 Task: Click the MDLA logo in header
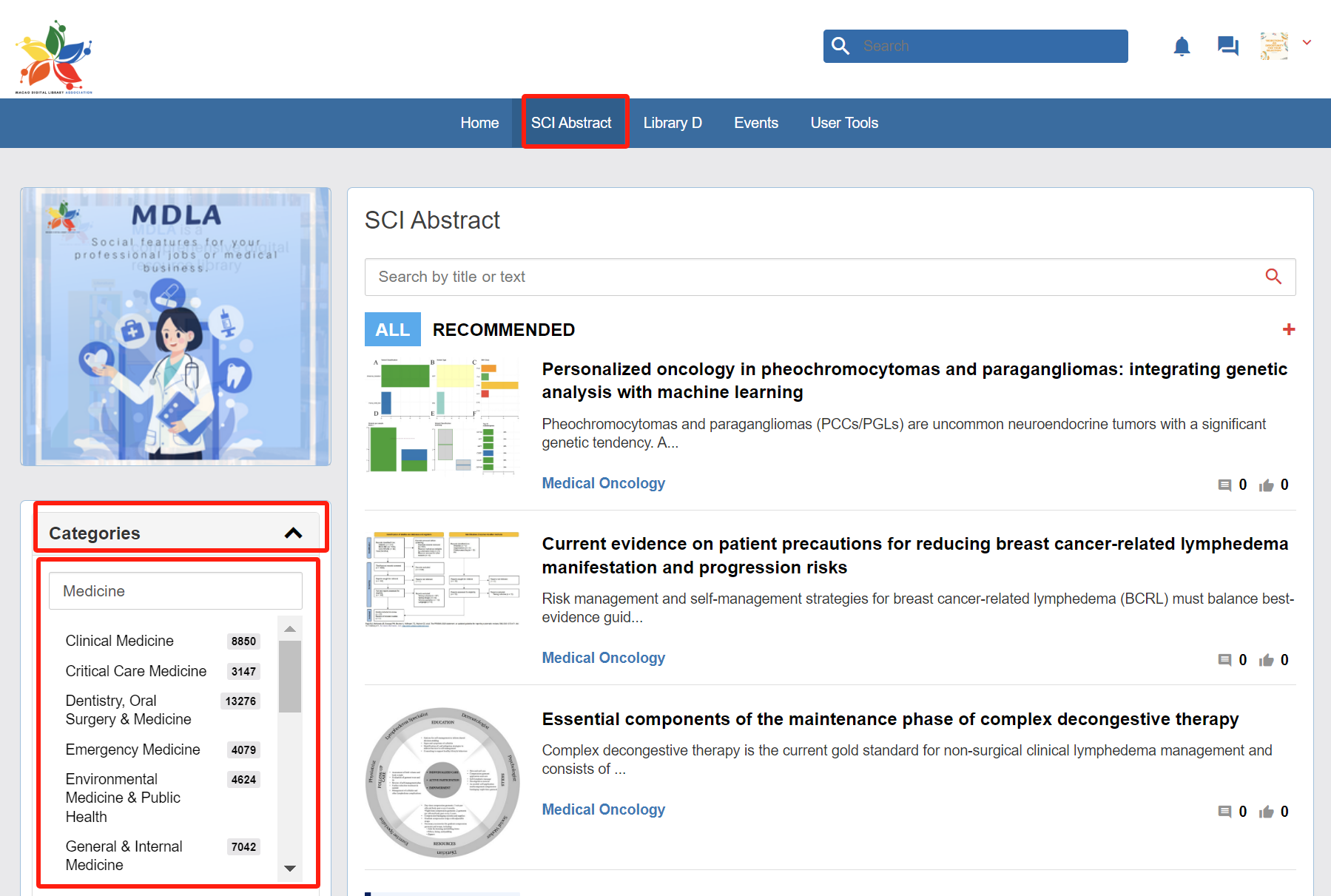pyautogui.click(x=54, y=57)
